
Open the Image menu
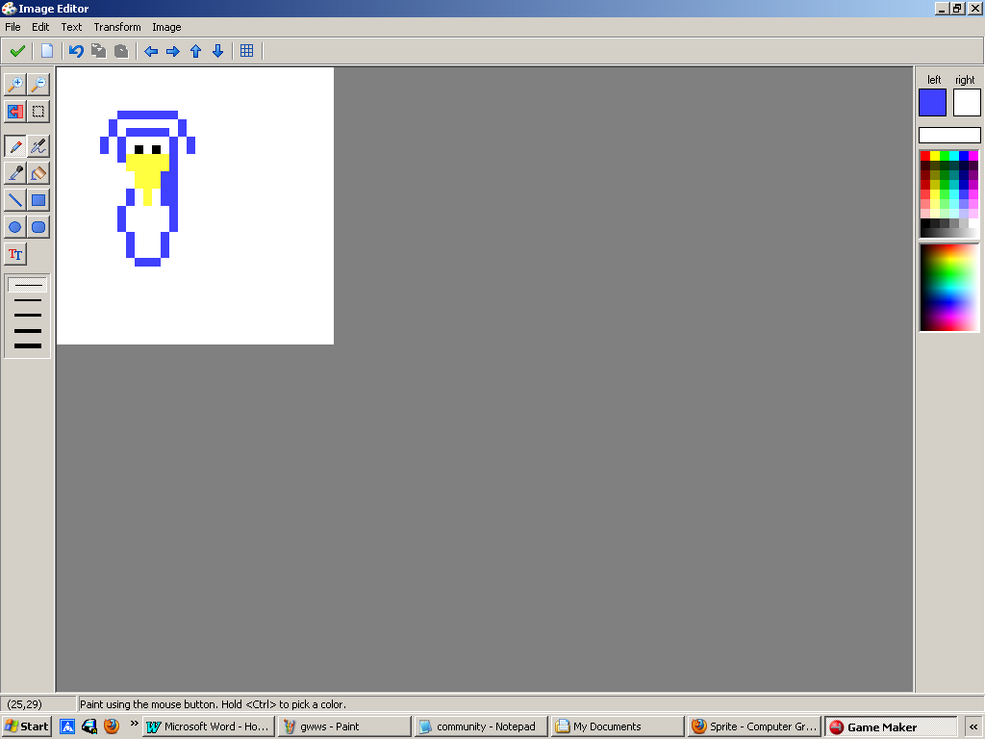point(166,27)
